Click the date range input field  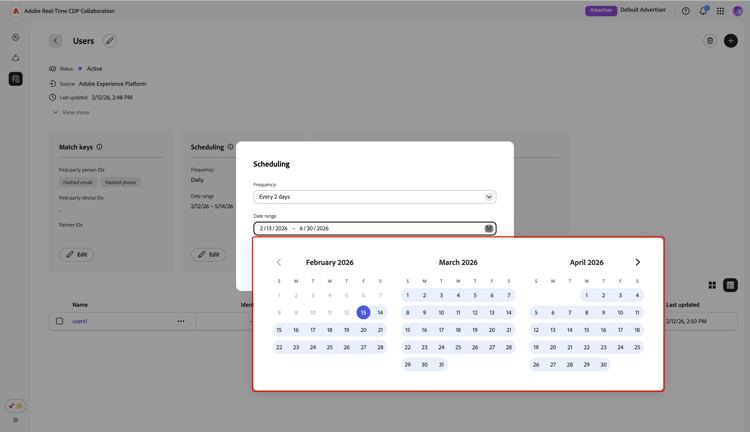pyautogui.click(x=375, y=228)
